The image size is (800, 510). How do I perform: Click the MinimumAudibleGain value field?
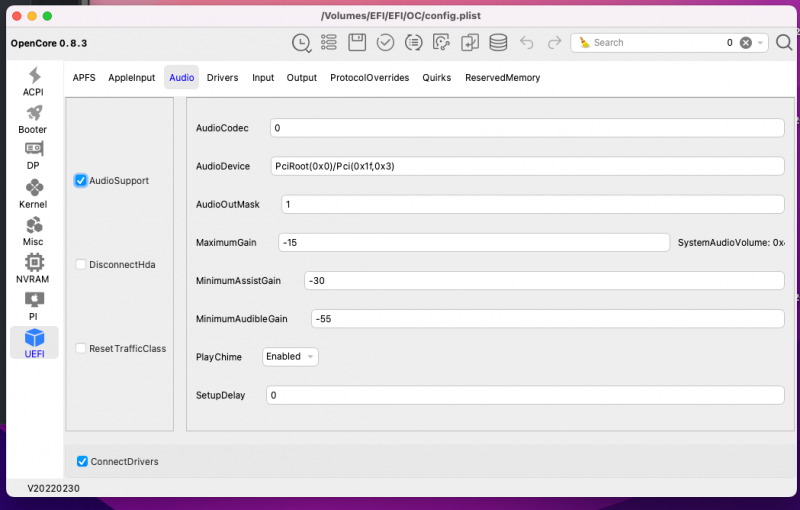click(547, 319)
